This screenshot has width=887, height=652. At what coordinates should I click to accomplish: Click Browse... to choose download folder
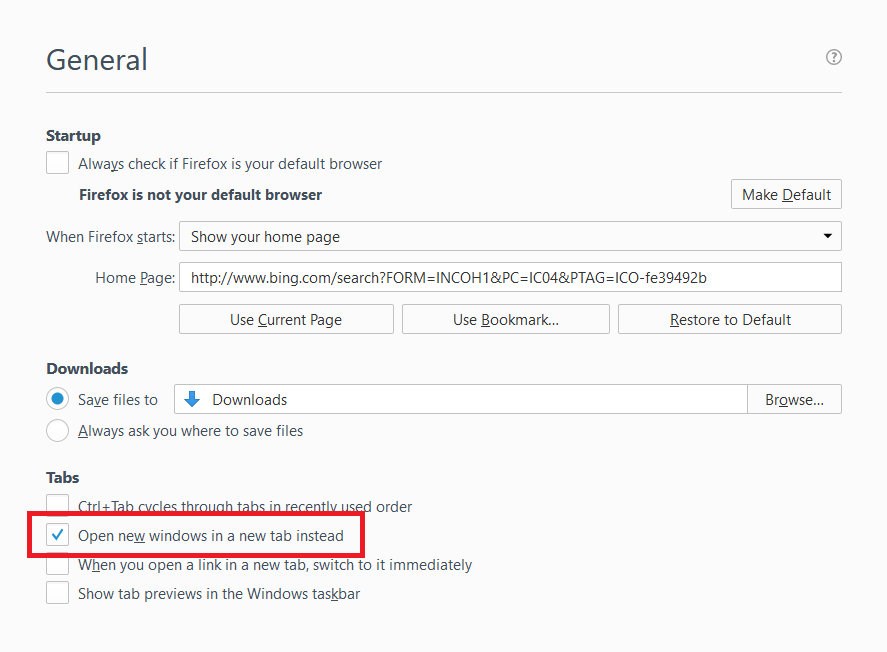coord(794,399)
